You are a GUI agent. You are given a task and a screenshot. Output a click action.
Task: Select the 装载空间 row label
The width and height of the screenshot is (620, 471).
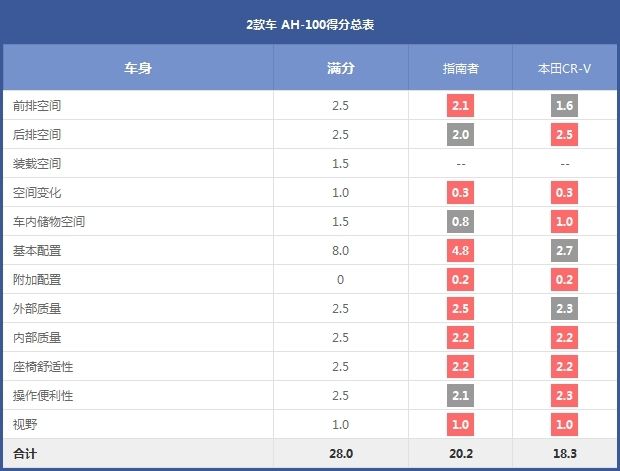pyautogui.click(x=37, y=163)
